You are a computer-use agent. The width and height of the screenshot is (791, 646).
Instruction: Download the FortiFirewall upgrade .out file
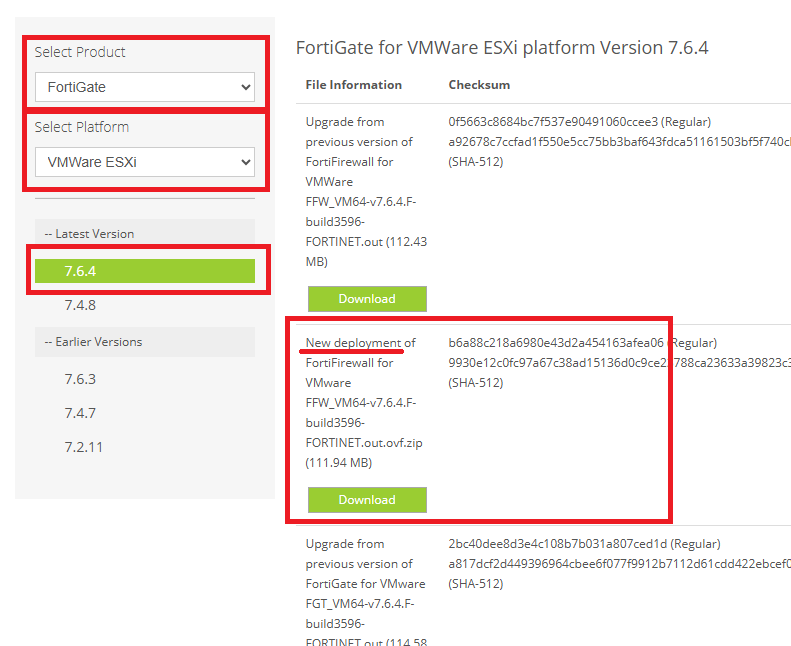(367, 299)
